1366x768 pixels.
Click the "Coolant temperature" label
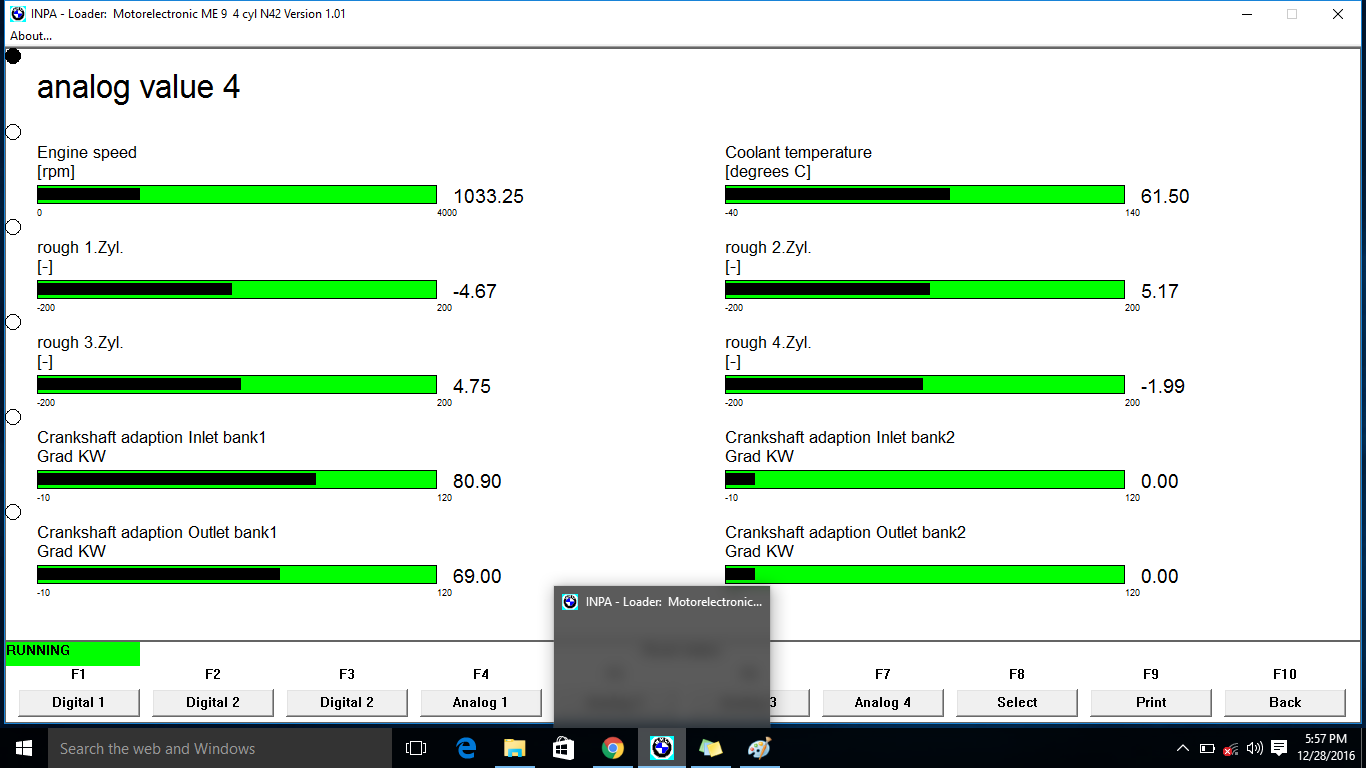pyautogui.click(x=798, y=153)
